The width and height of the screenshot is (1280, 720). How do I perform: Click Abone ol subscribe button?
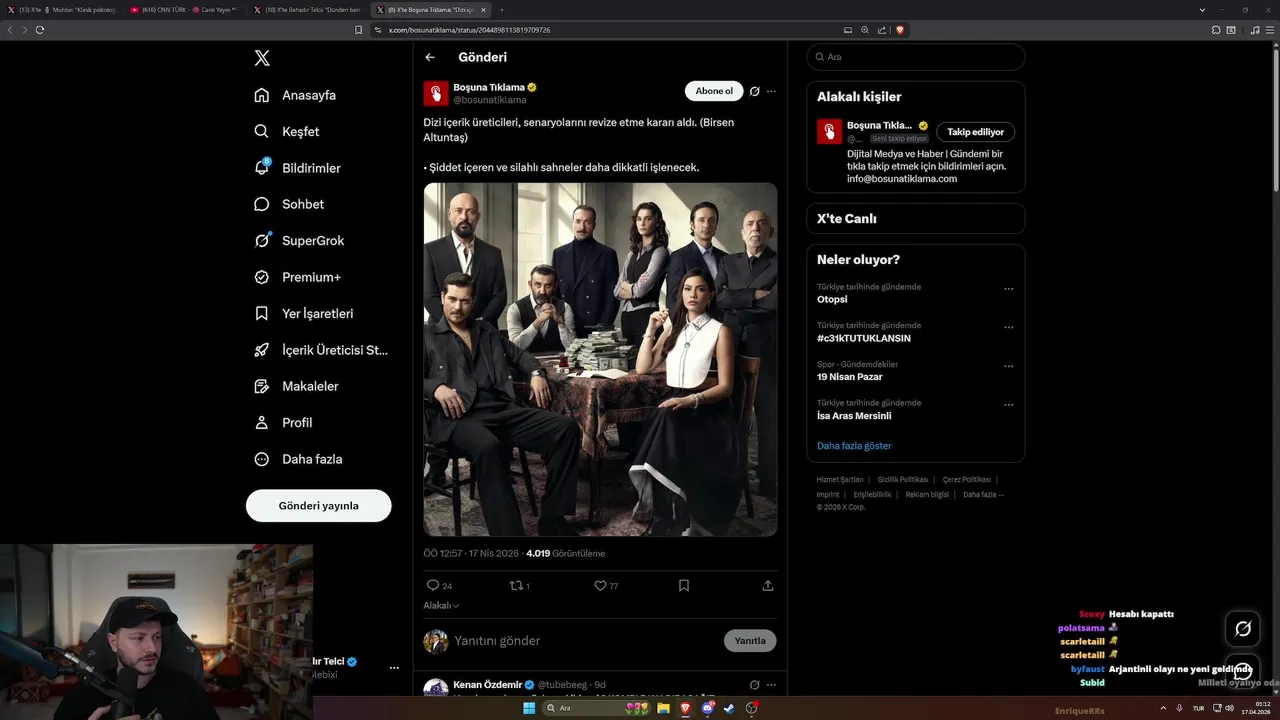[x=714, y=91]
